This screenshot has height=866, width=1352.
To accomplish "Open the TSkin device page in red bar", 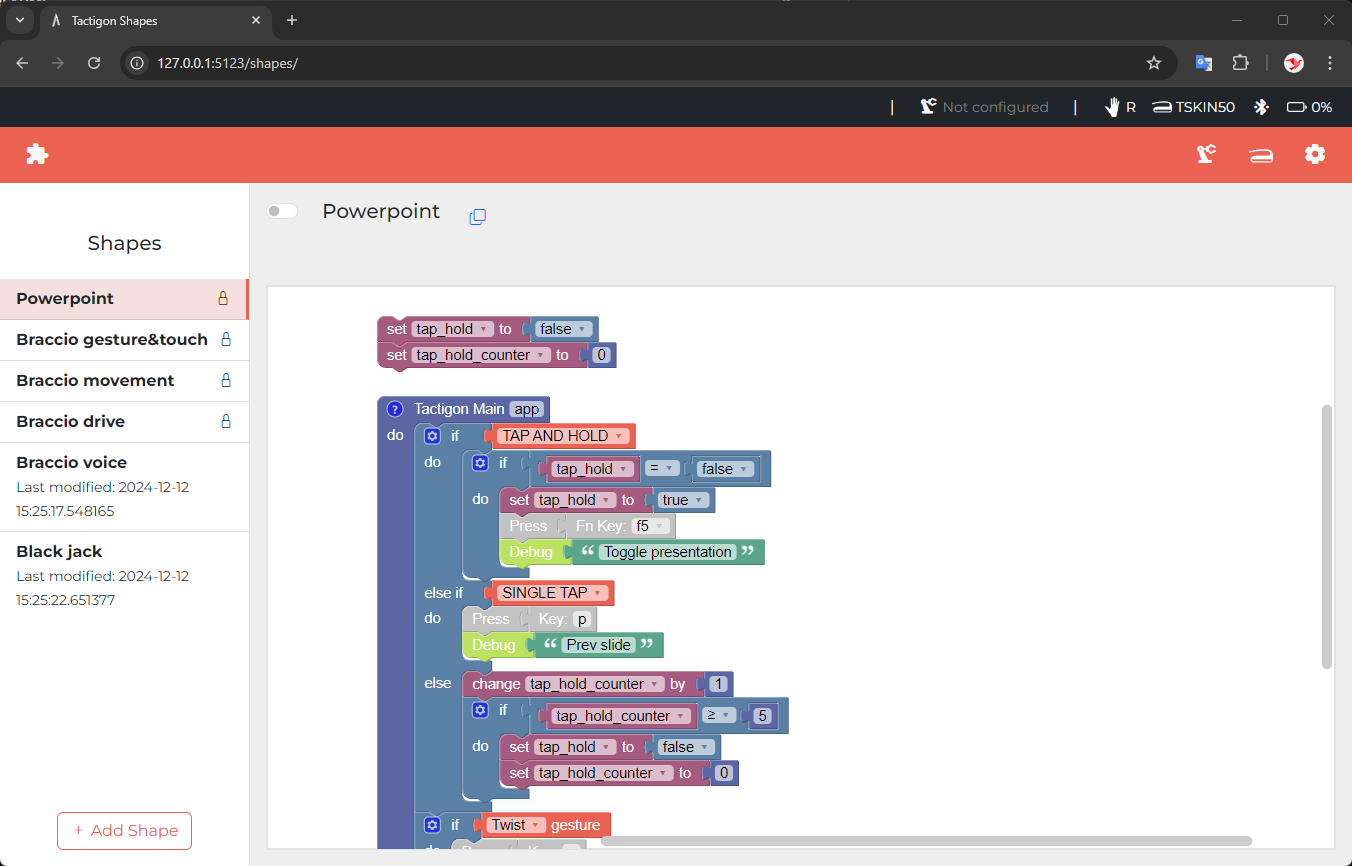I will tap(1261, 155).
